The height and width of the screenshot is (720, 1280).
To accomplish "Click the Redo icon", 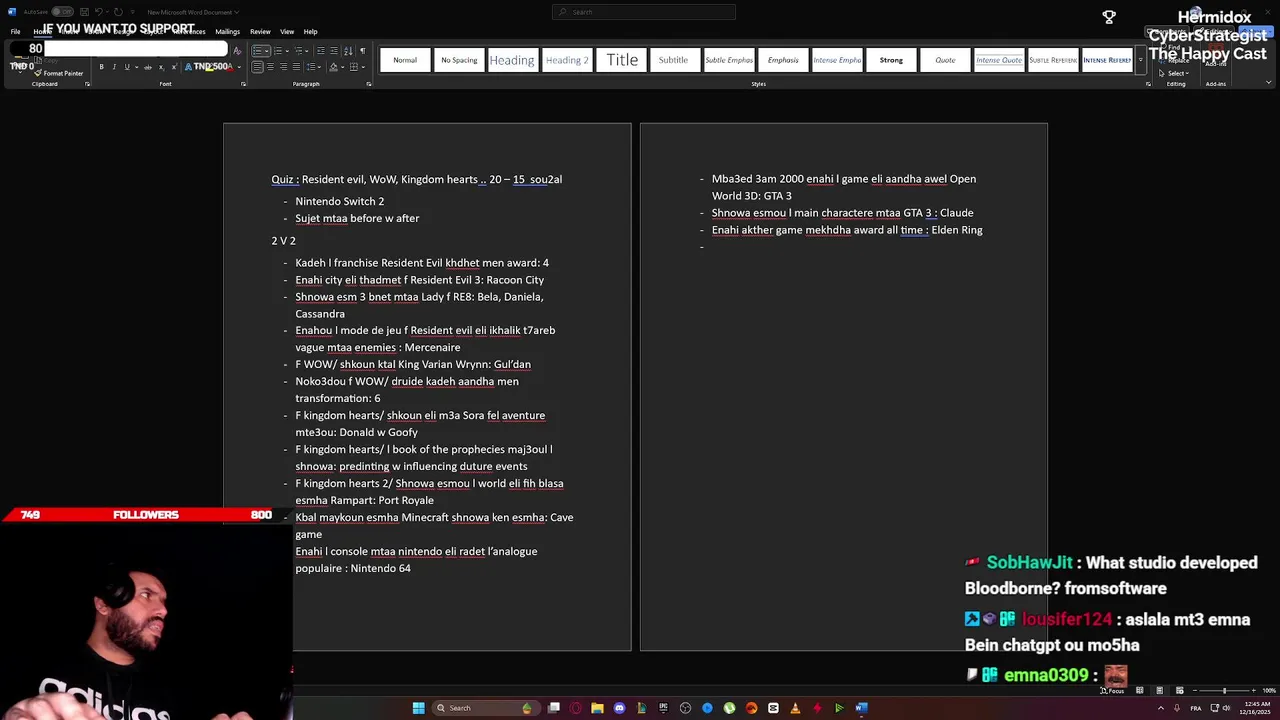I will [118, 12].
